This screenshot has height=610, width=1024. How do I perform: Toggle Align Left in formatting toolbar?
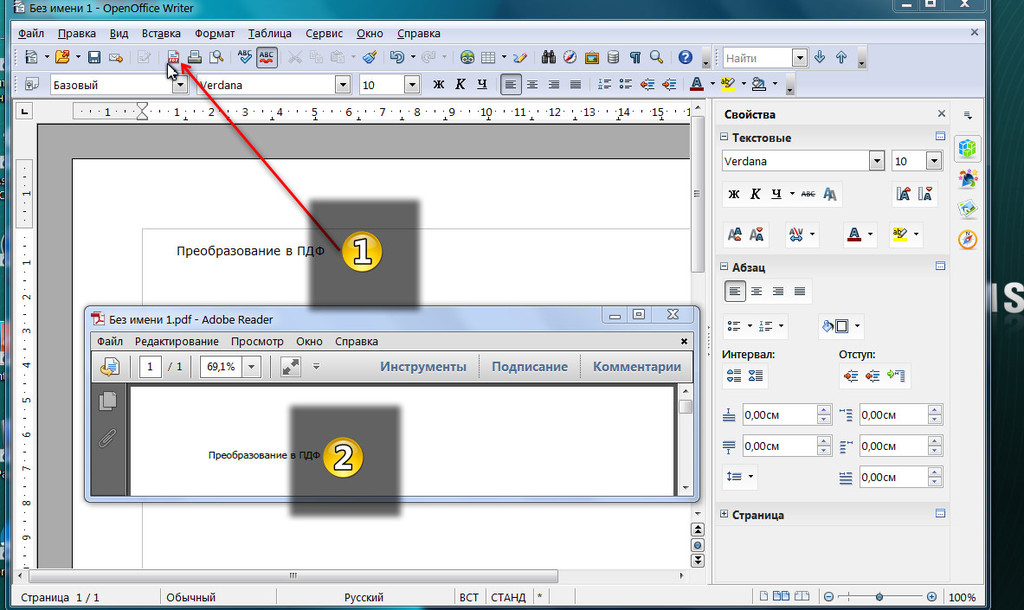coord(511,84)
